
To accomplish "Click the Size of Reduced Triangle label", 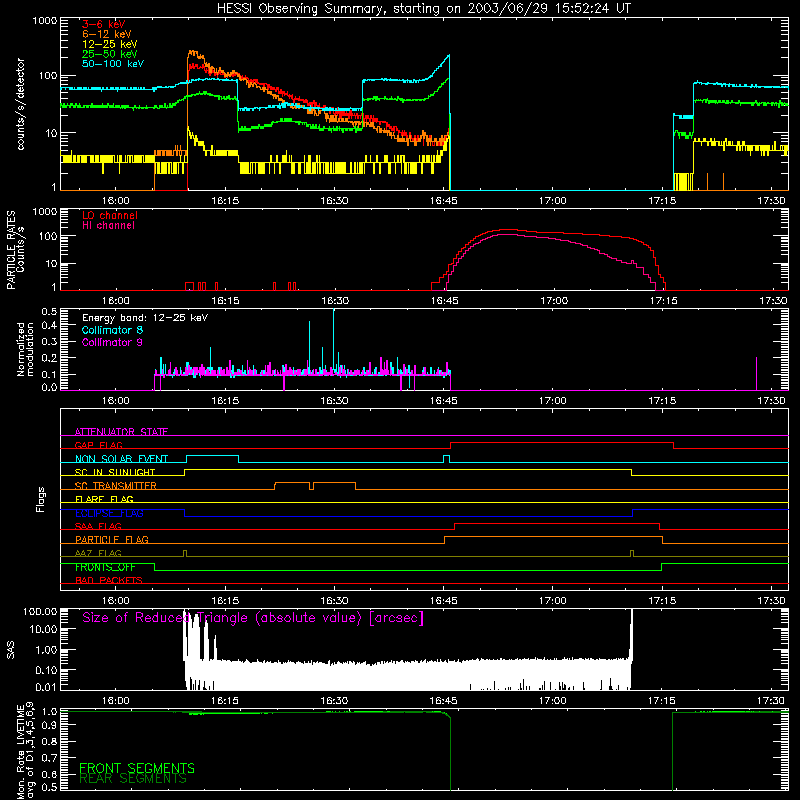I will tap(253, 618).
